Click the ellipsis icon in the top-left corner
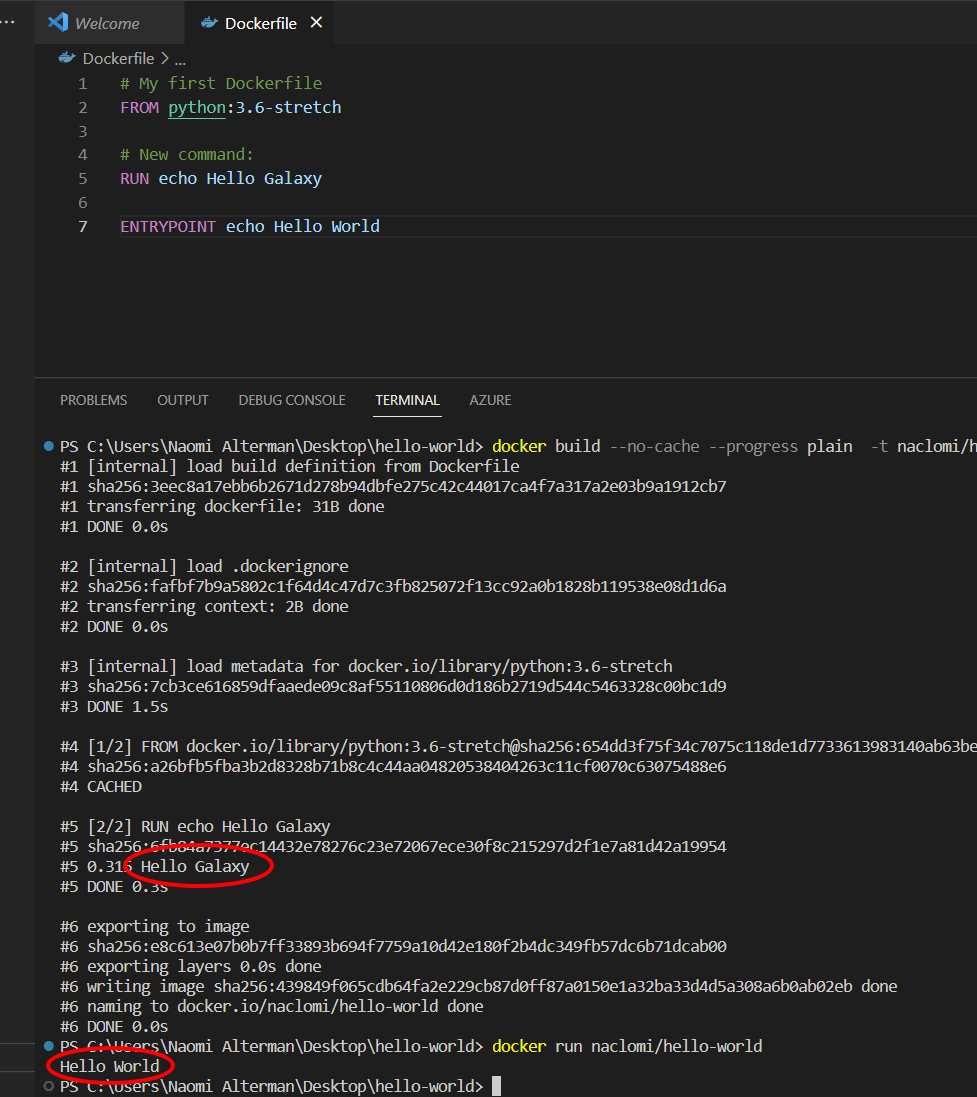This screenshot has width=977, height=1097. pyautogui.click(x=8, y=22)
